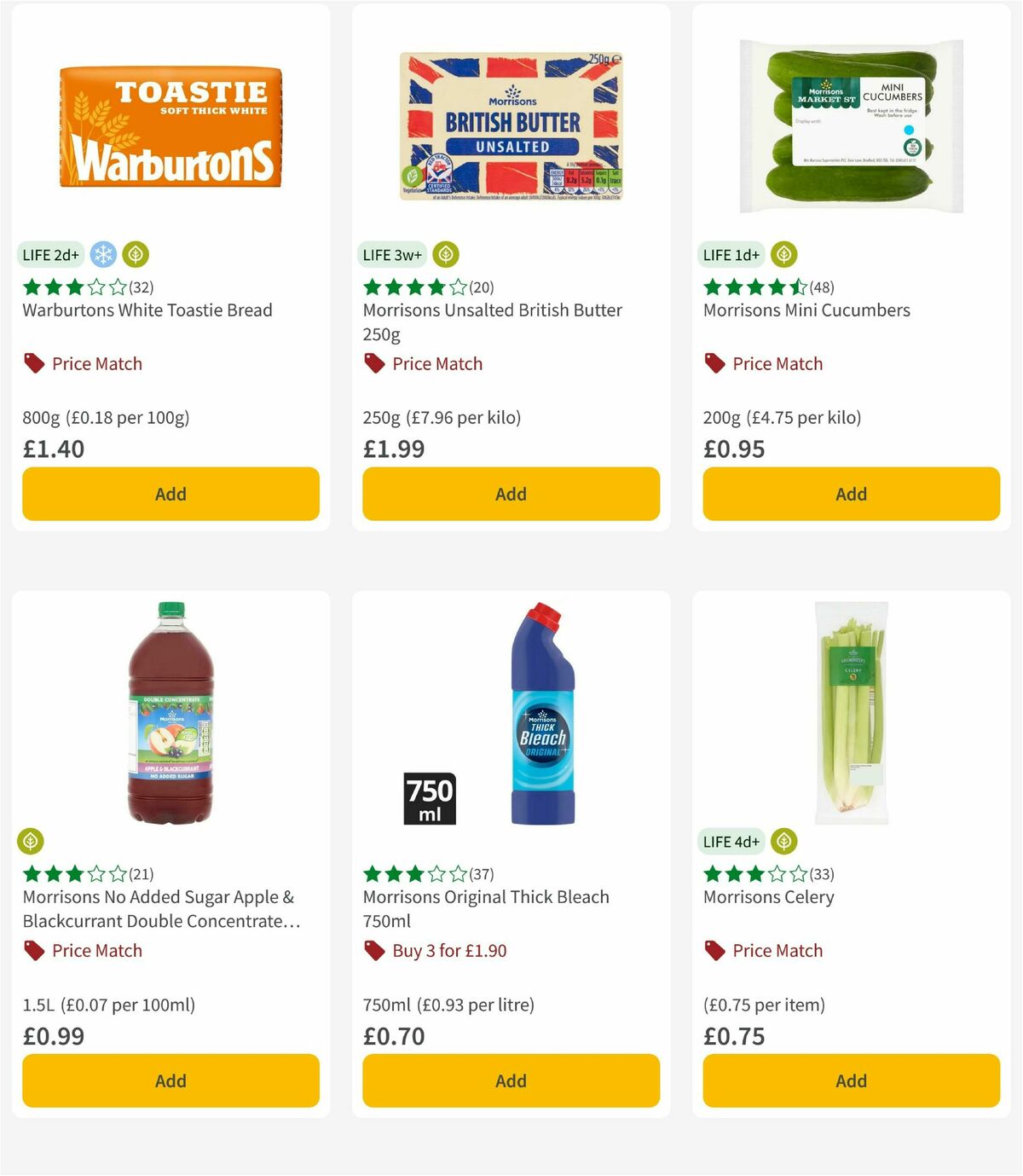Select the Warburtons White Toastie Bread title link
The height and width of the screenshot is (1176, 1023).
[x=147, y=310]
